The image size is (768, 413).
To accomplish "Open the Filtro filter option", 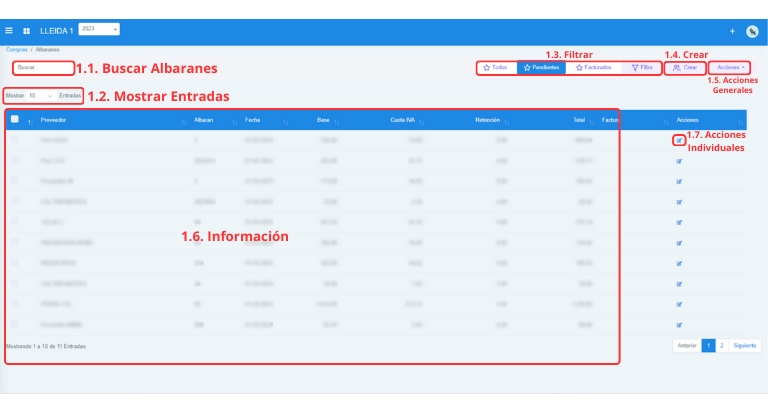I will [x=642, y=68].
